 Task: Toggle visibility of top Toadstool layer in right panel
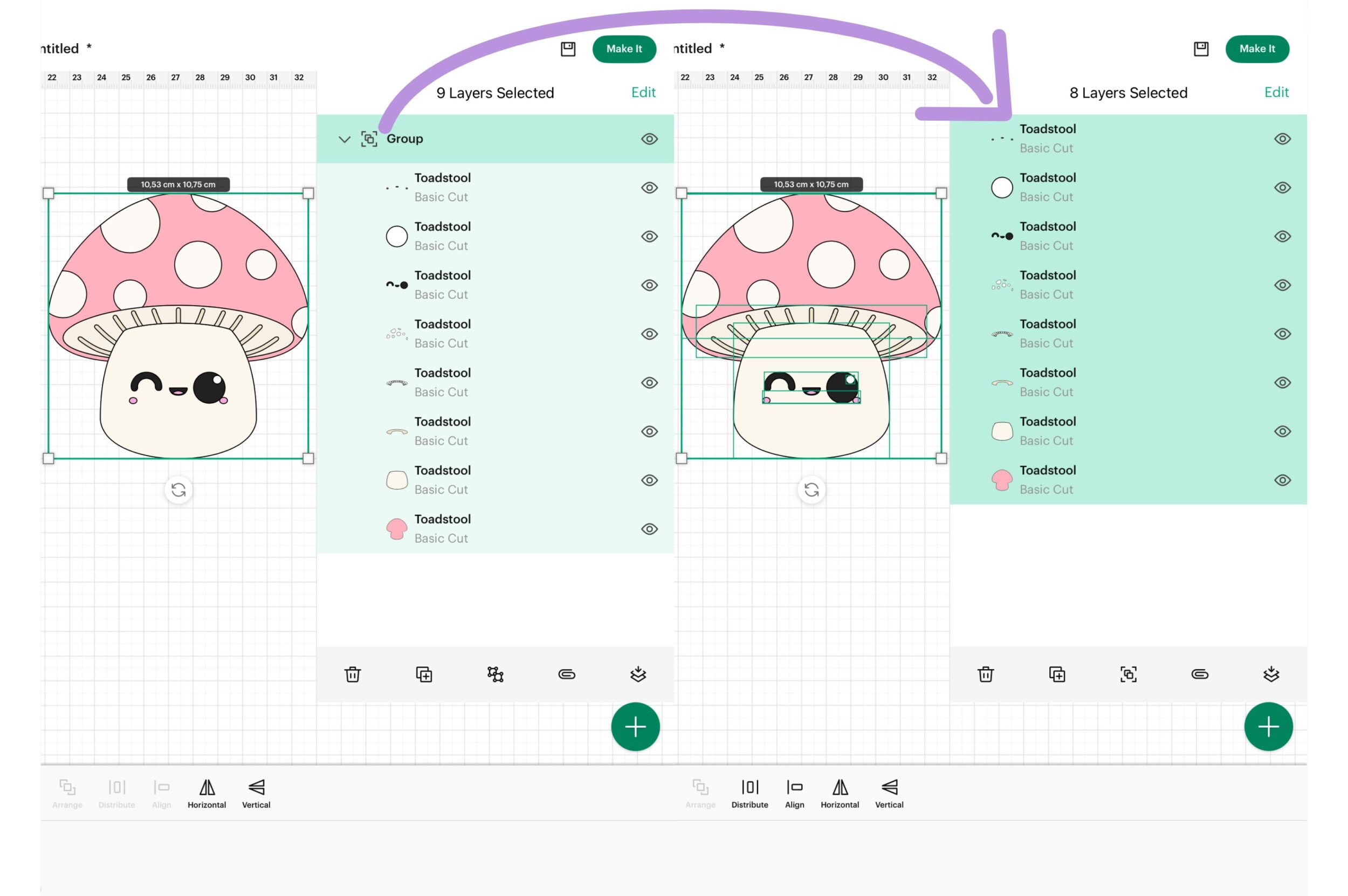click(1282, 139)
